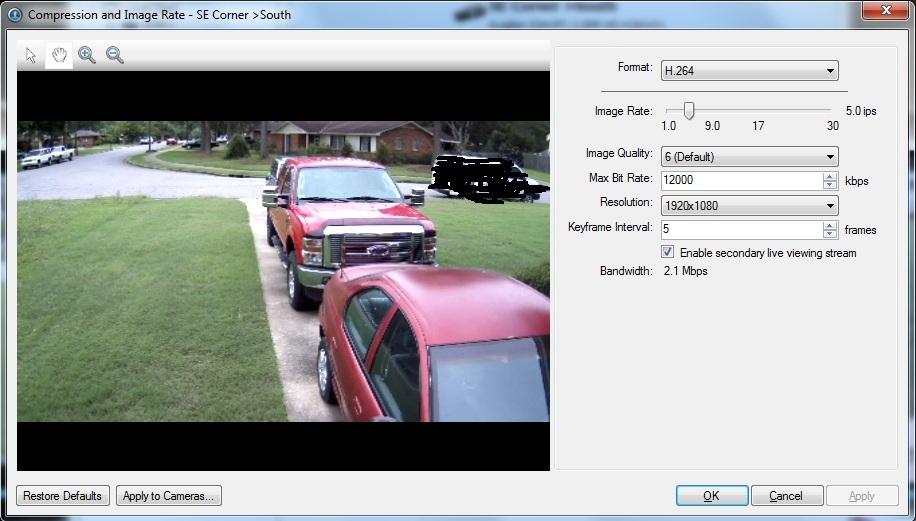Click the Keyframe Interval input field
The width and height of the screenshot is (916, 521).
tap(740, 230)
